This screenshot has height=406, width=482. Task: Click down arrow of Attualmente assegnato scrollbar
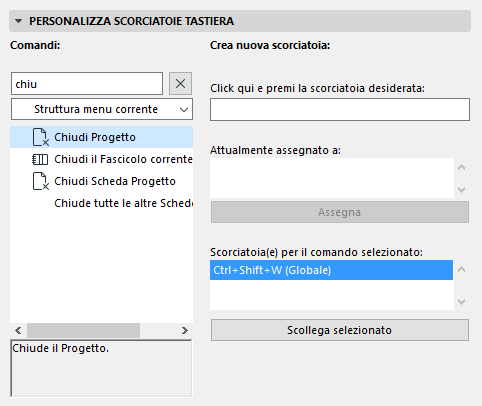(x=462, y=190)
